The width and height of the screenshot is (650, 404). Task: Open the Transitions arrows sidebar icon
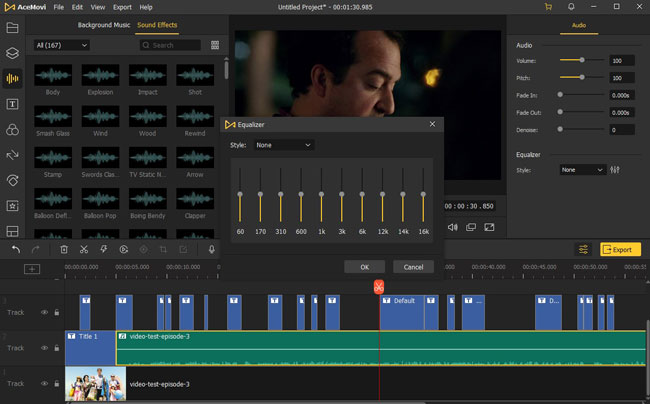[x=12, y=155]
